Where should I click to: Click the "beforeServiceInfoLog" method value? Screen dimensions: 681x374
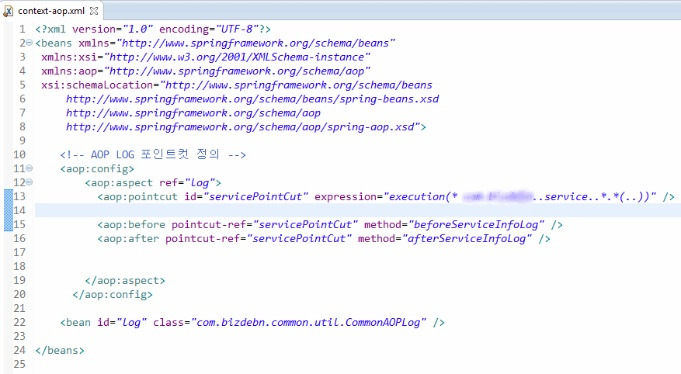tap(476, 225)
